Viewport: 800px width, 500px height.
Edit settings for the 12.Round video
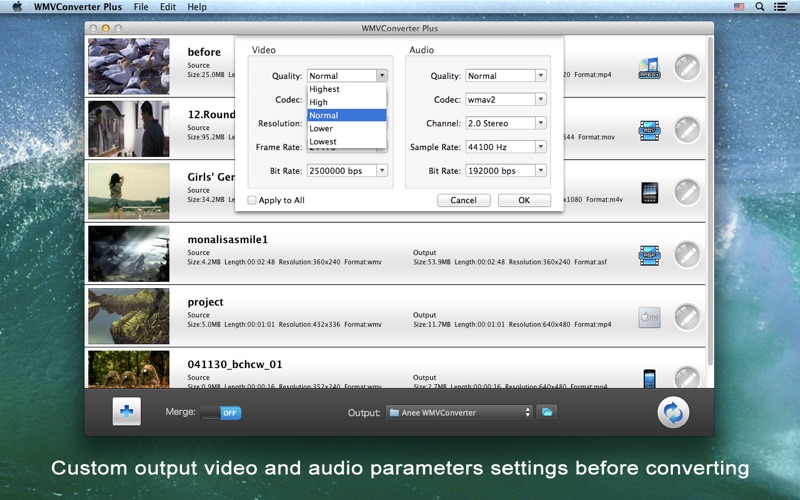click(x=687, y=130)
